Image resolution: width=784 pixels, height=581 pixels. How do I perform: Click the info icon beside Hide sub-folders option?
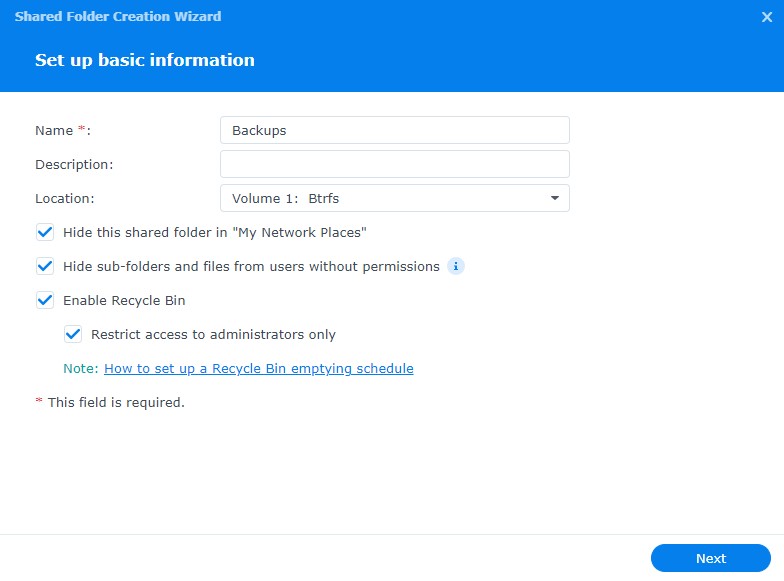456,266
